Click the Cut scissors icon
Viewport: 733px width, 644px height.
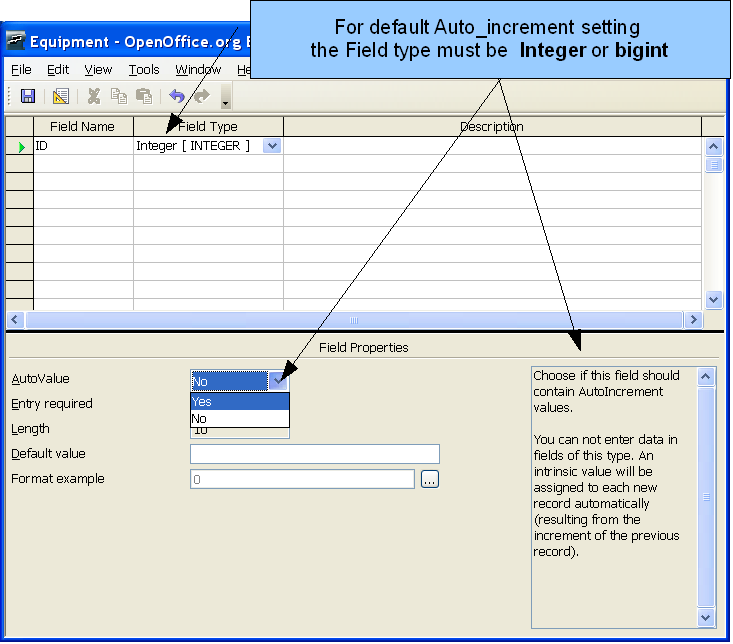(94, 96)
